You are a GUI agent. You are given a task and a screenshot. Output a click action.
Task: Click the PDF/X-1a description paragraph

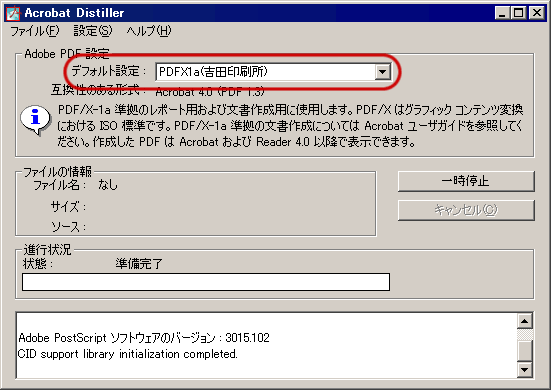click(x=290, y=126)
